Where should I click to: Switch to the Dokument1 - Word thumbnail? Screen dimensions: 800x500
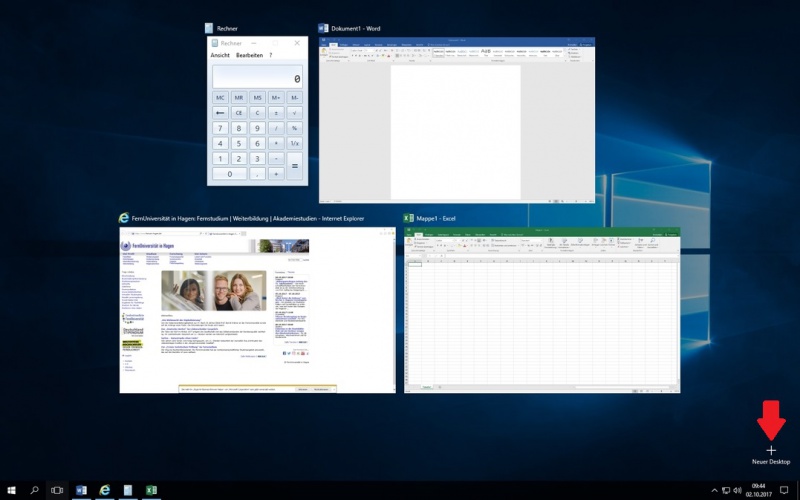tap(457, 120)
